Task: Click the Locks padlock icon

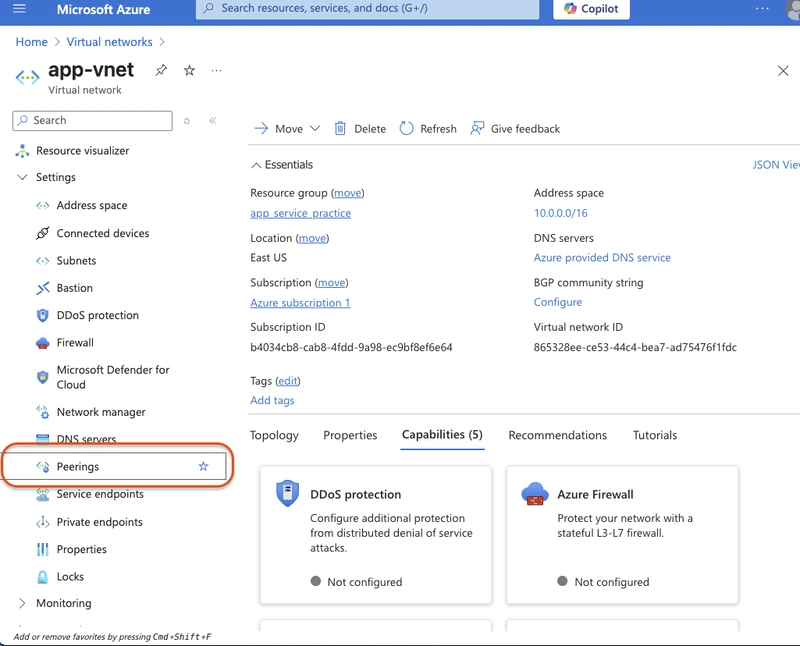Action: click(x=43, y=577)
